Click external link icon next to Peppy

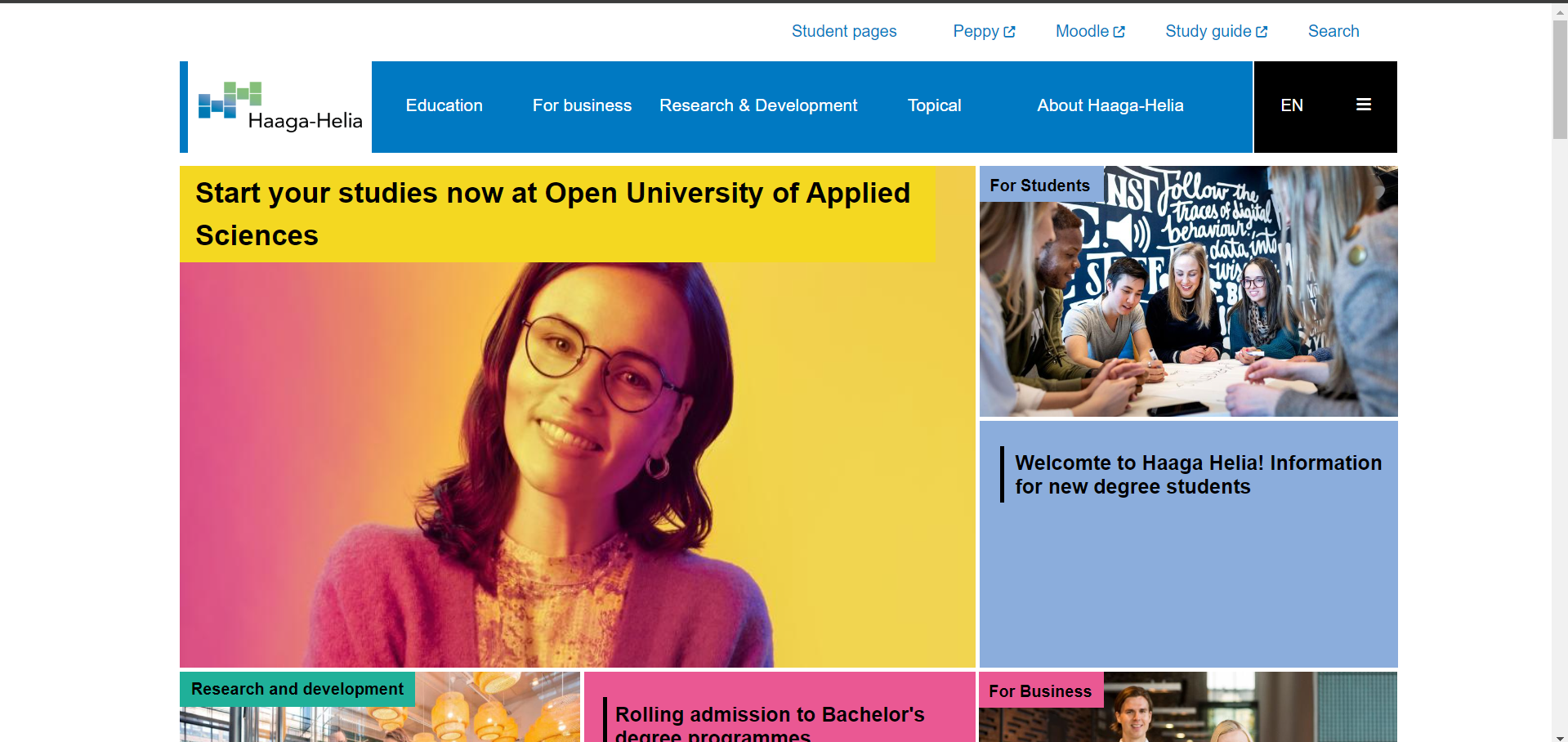click(1009, 32)
